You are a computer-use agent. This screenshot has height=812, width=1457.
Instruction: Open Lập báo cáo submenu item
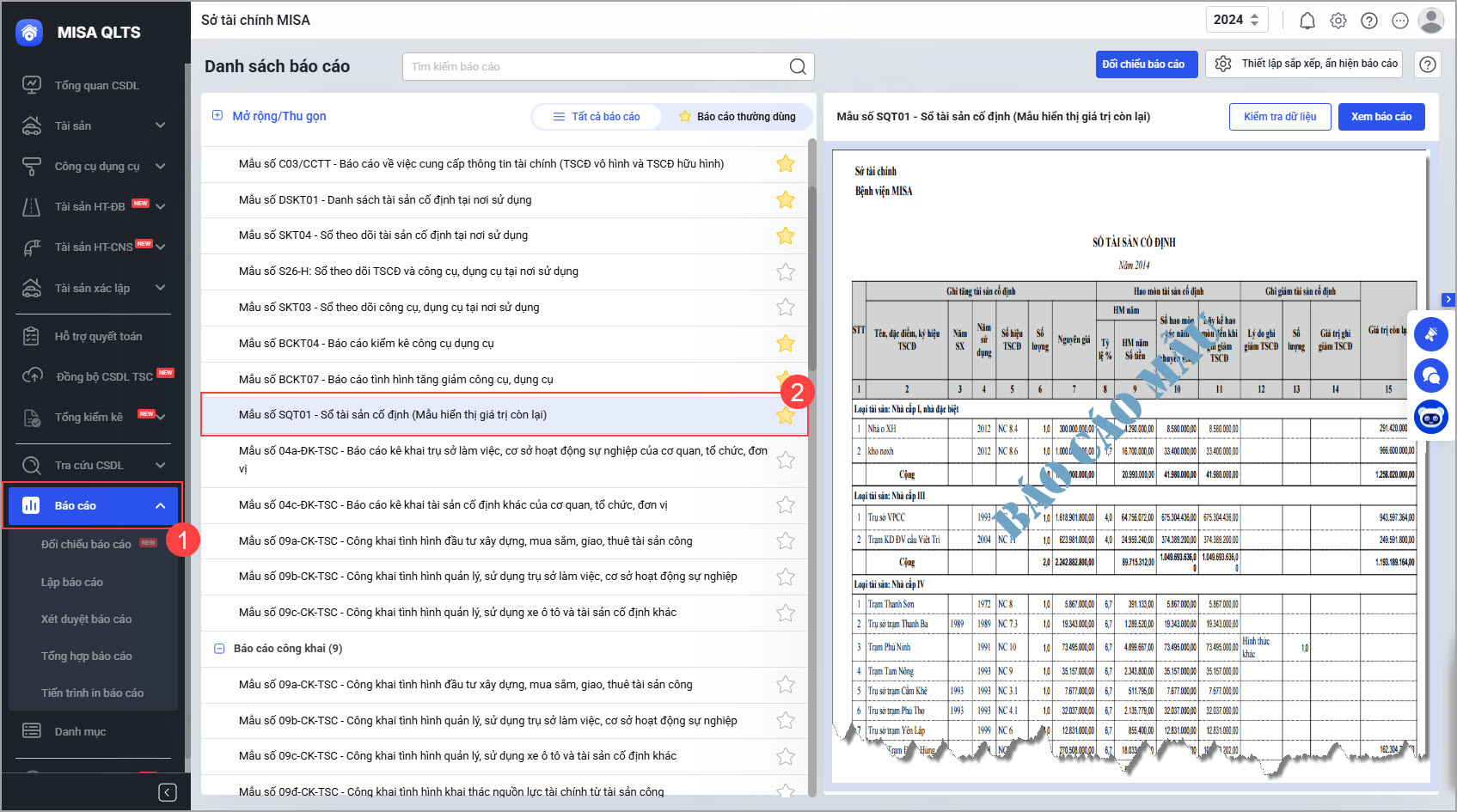(72, 582)
